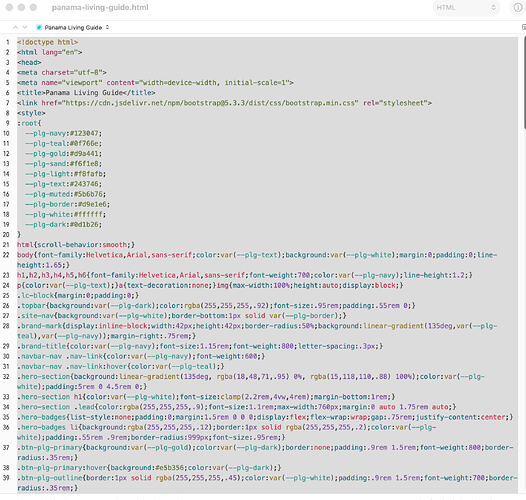The image size is (526, 500).
Task: Click the meta charset="utf-8" line
Action: click(x=62, y=72)
